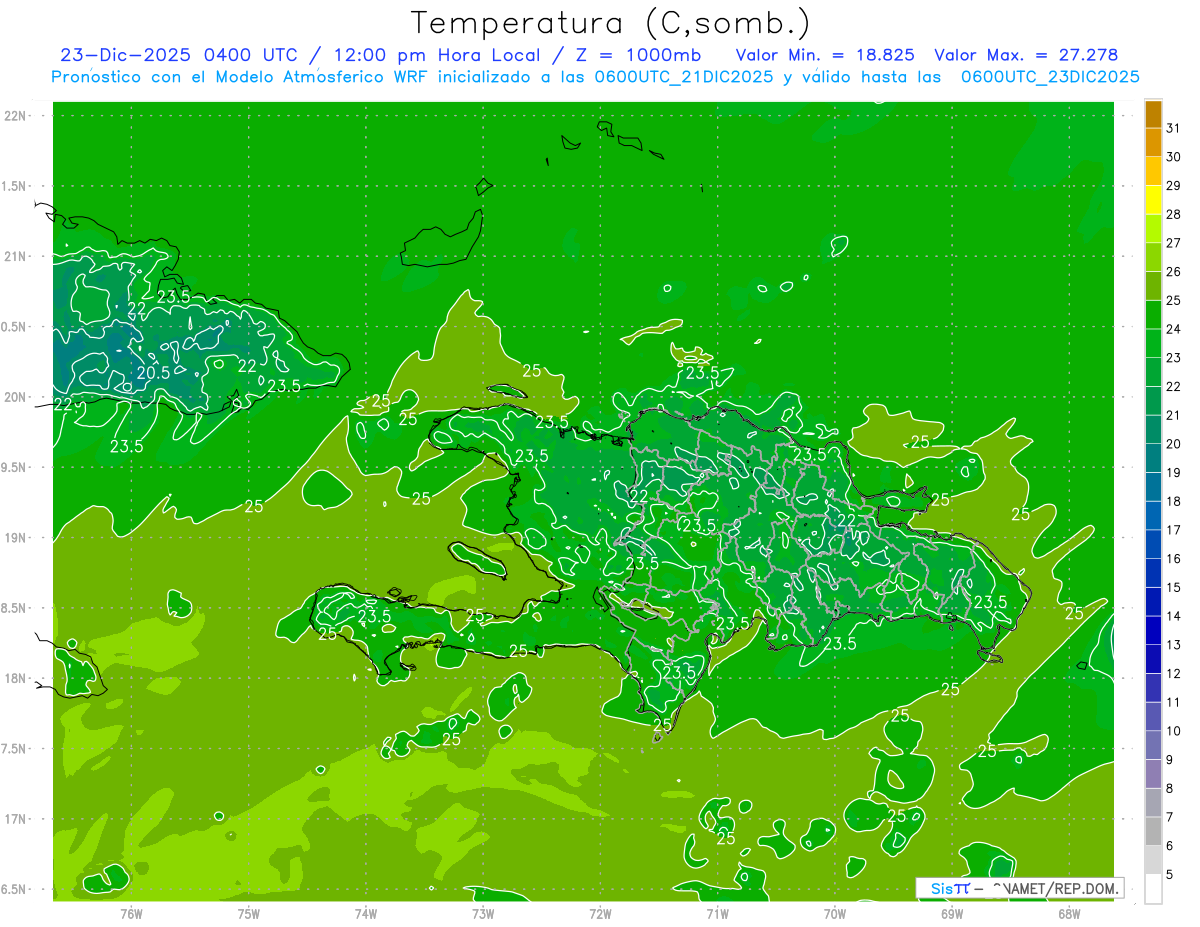Click the '12:00 pm Hora Local' text

(x=442, y=55)
